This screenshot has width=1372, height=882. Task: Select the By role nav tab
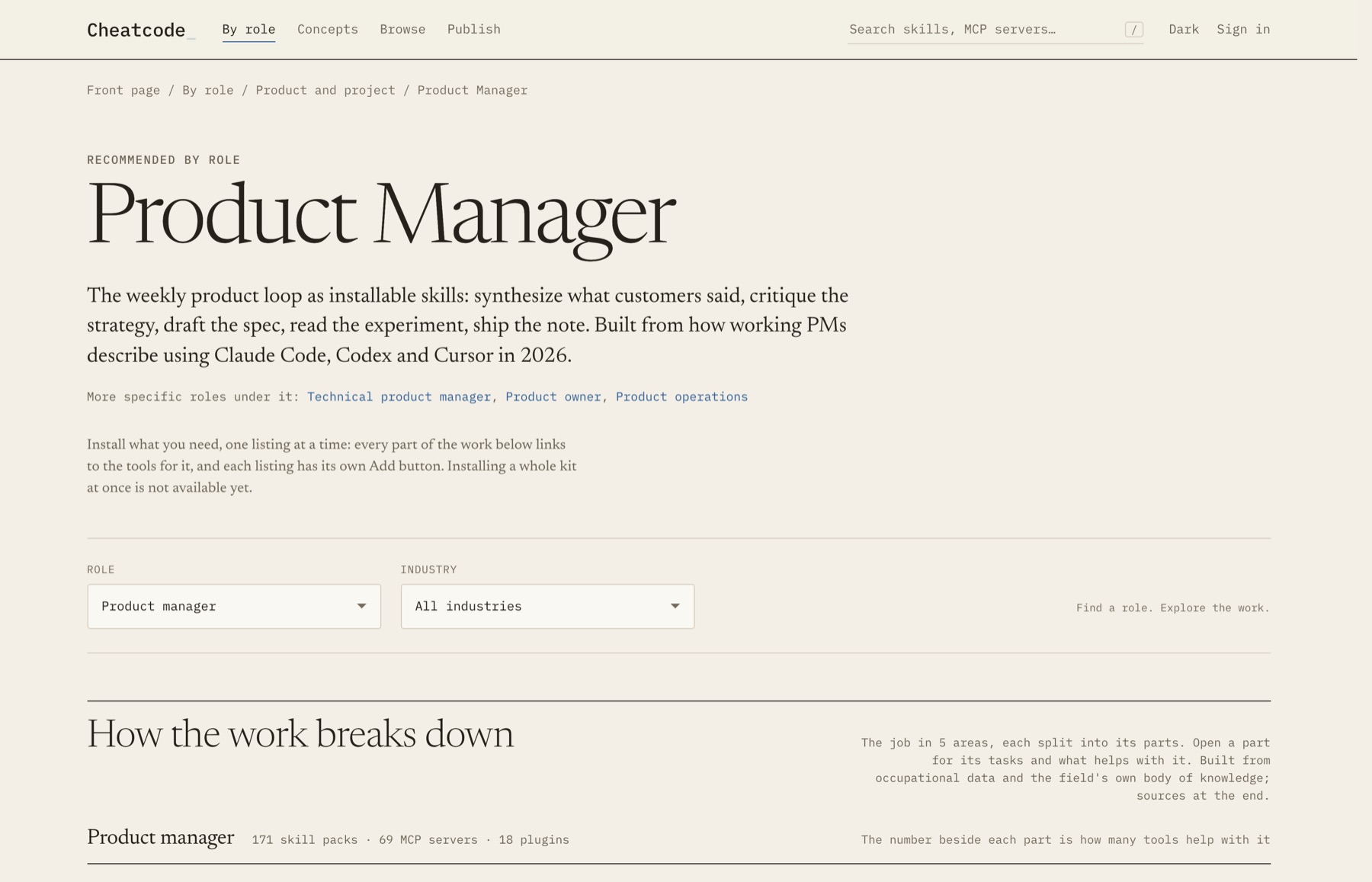(248, 29)
